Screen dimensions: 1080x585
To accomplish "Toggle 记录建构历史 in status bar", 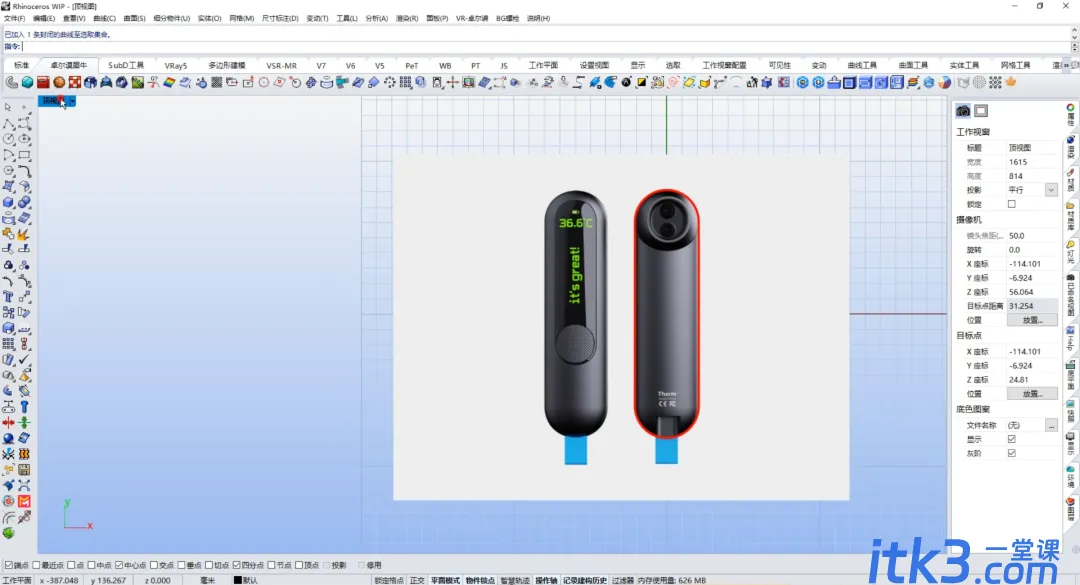I will pos(585,580).
